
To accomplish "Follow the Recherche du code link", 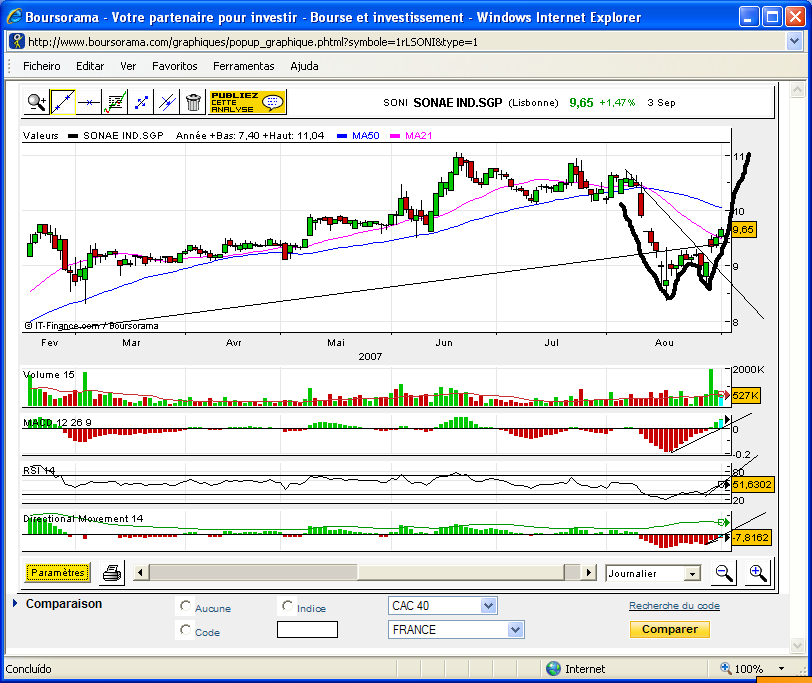I will click(x=674, y=606).
